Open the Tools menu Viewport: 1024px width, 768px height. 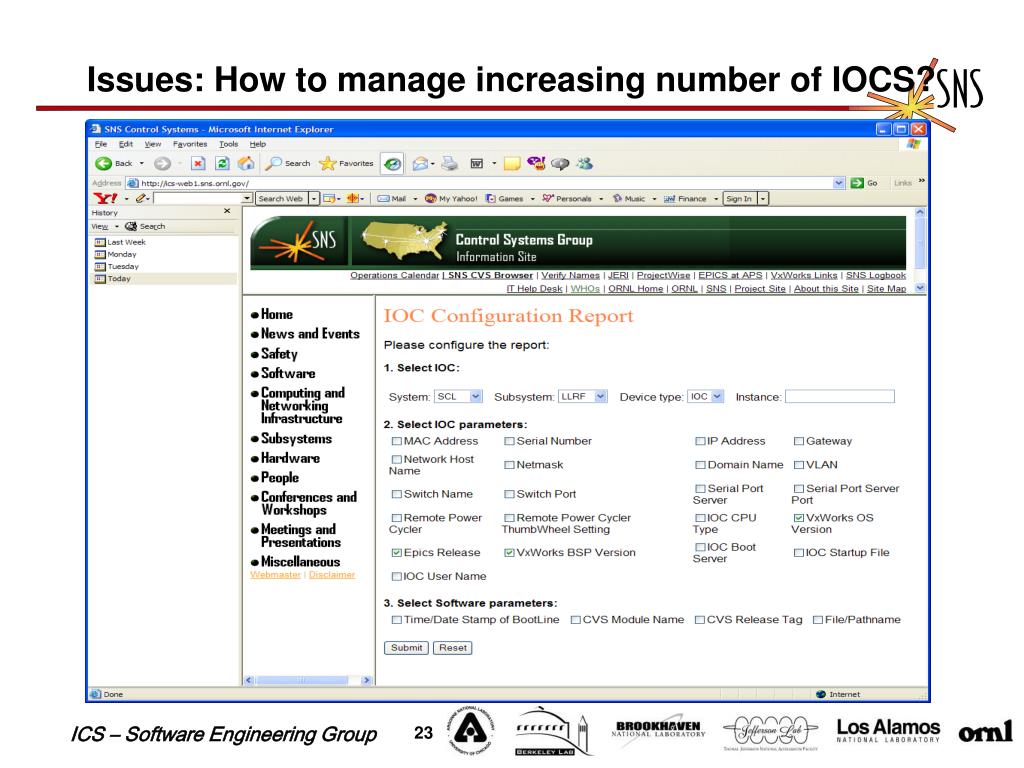[x=229, y=144]
